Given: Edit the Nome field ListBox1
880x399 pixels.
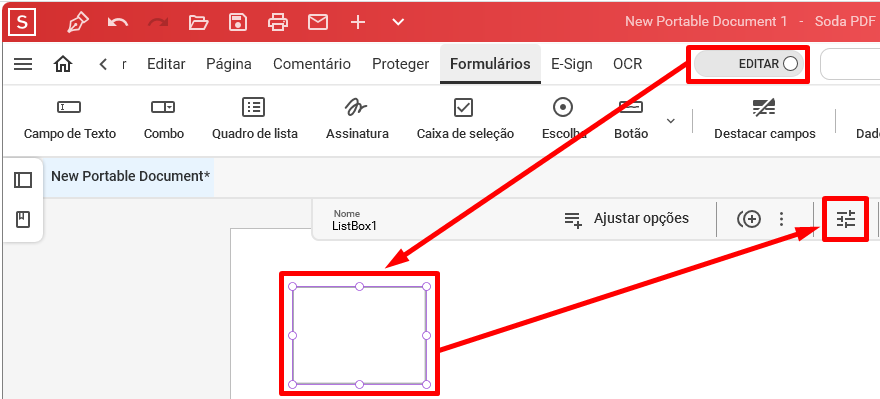Looking at the screenshot, I should pyautogui.click(x=355, y=221).
